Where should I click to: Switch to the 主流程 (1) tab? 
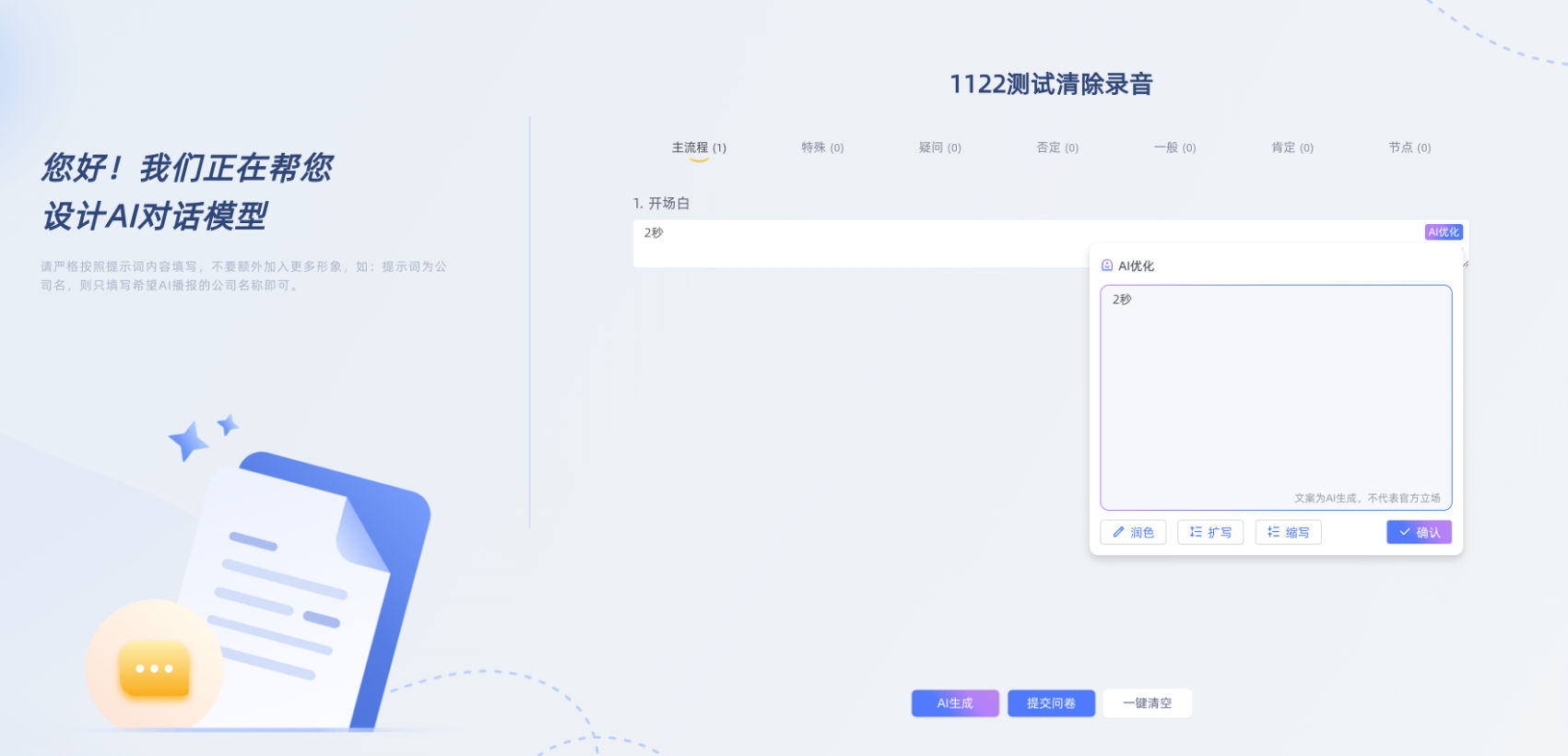(699, 148)
